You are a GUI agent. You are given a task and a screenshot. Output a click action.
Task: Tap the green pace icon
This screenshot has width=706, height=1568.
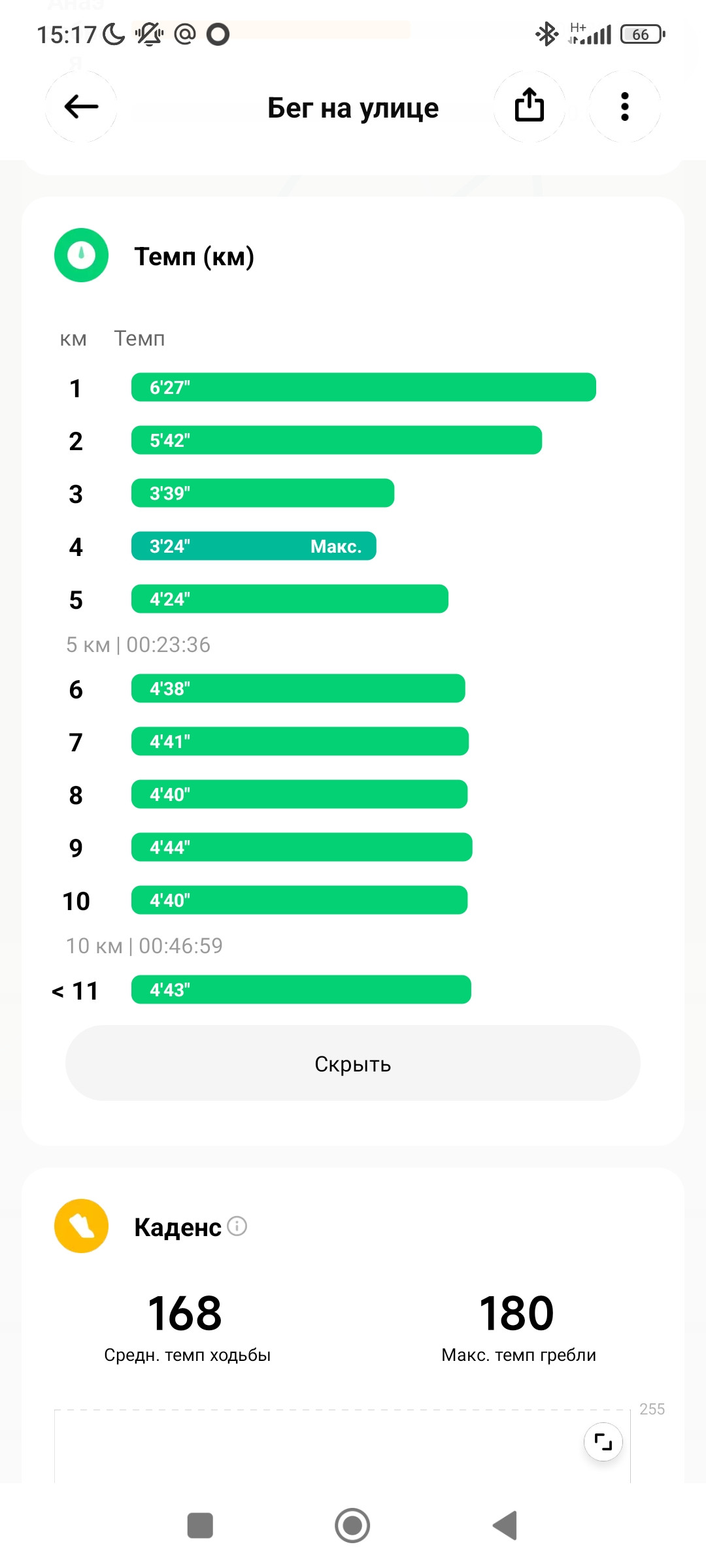coord(81,255)
